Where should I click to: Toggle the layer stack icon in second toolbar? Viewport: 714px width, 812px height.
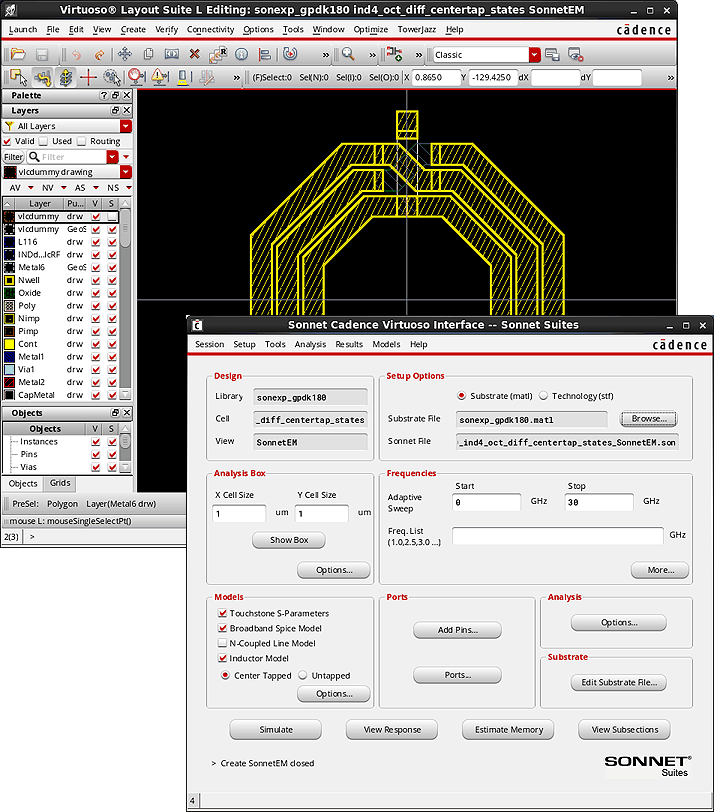(x=66, y=78)
